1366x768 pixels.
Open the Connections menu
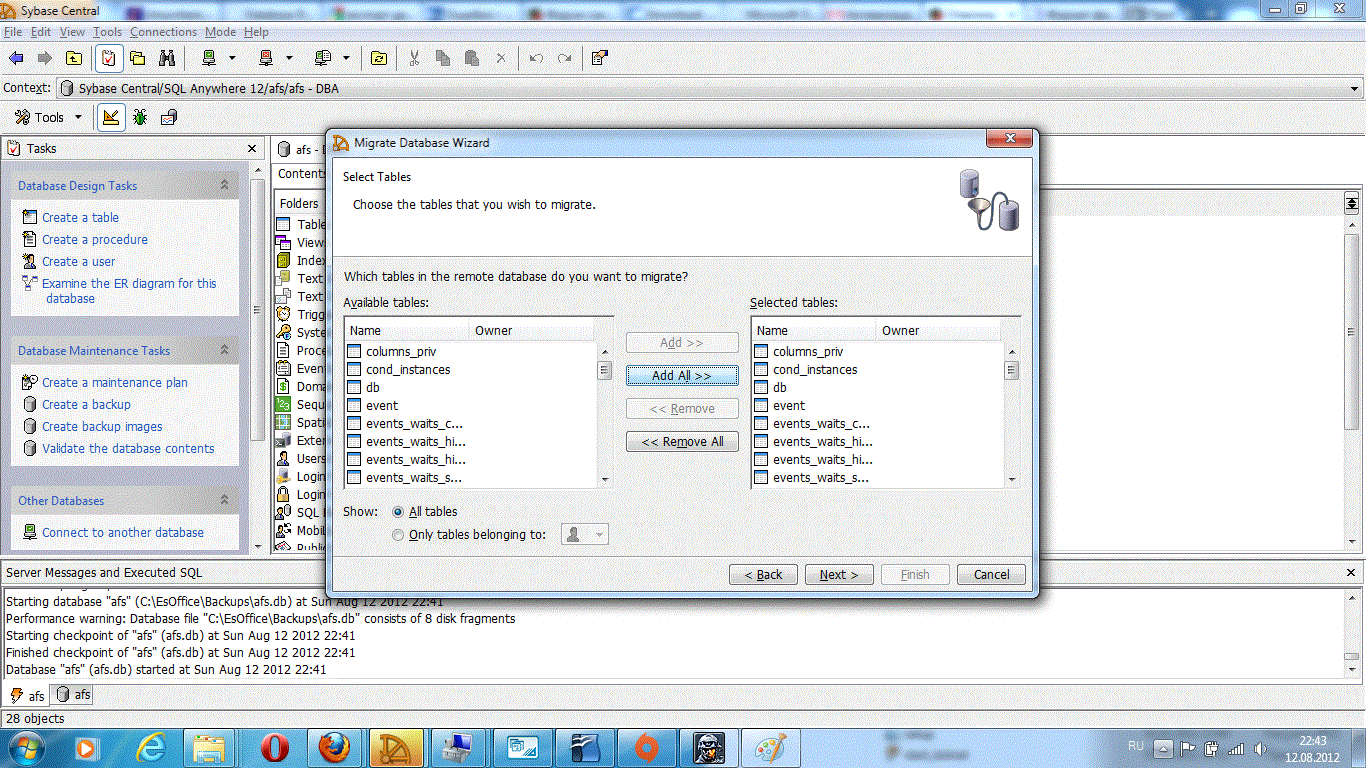[163, 32]
